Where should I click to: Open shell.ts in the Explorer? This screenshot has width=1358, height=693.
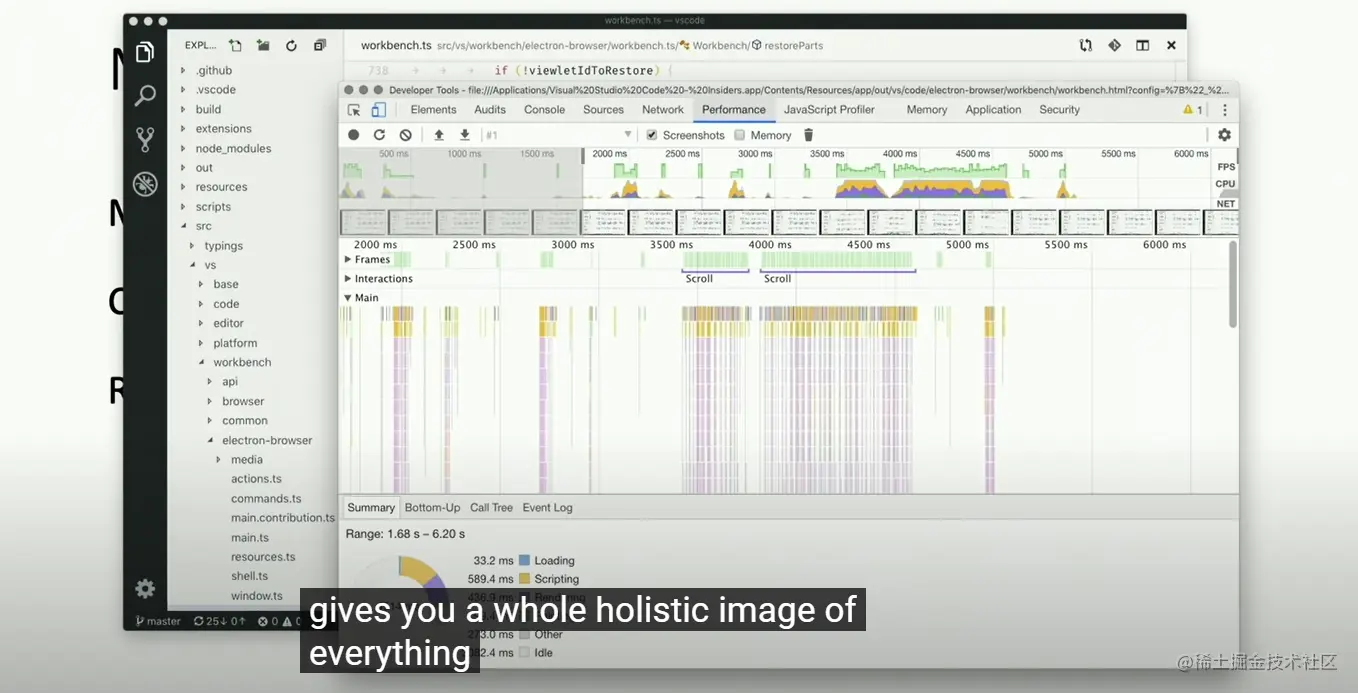(x=249, y=577)
